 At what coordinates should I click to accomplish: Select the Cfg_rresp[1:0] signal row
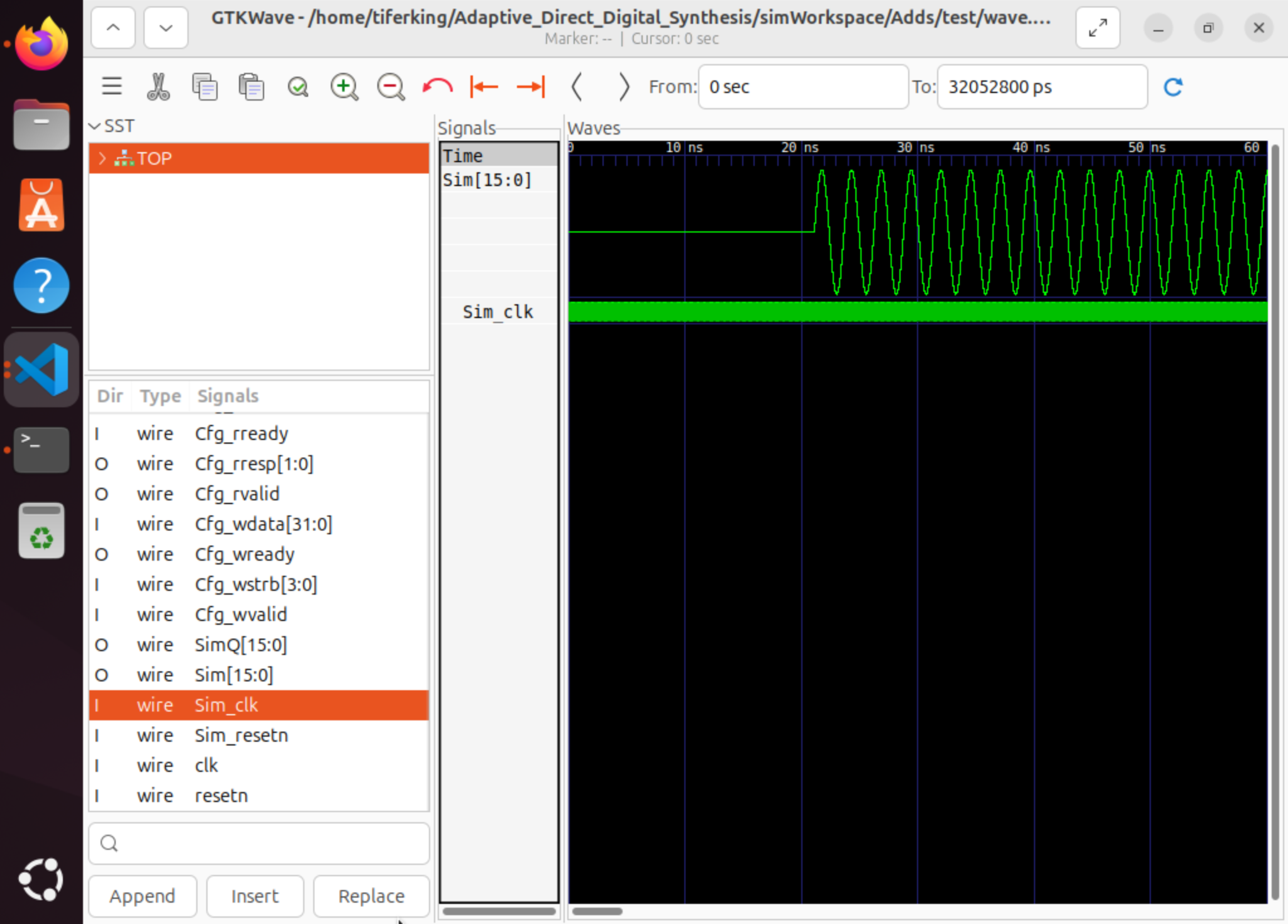(259, 464)
